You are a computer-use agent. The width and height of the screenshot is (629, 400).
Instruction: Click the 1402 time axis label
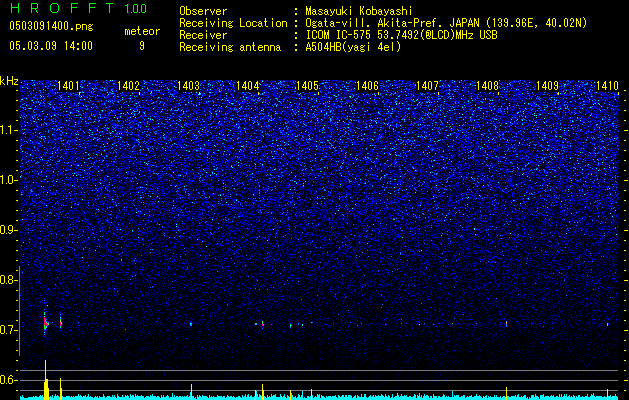[x=128, y=86]
